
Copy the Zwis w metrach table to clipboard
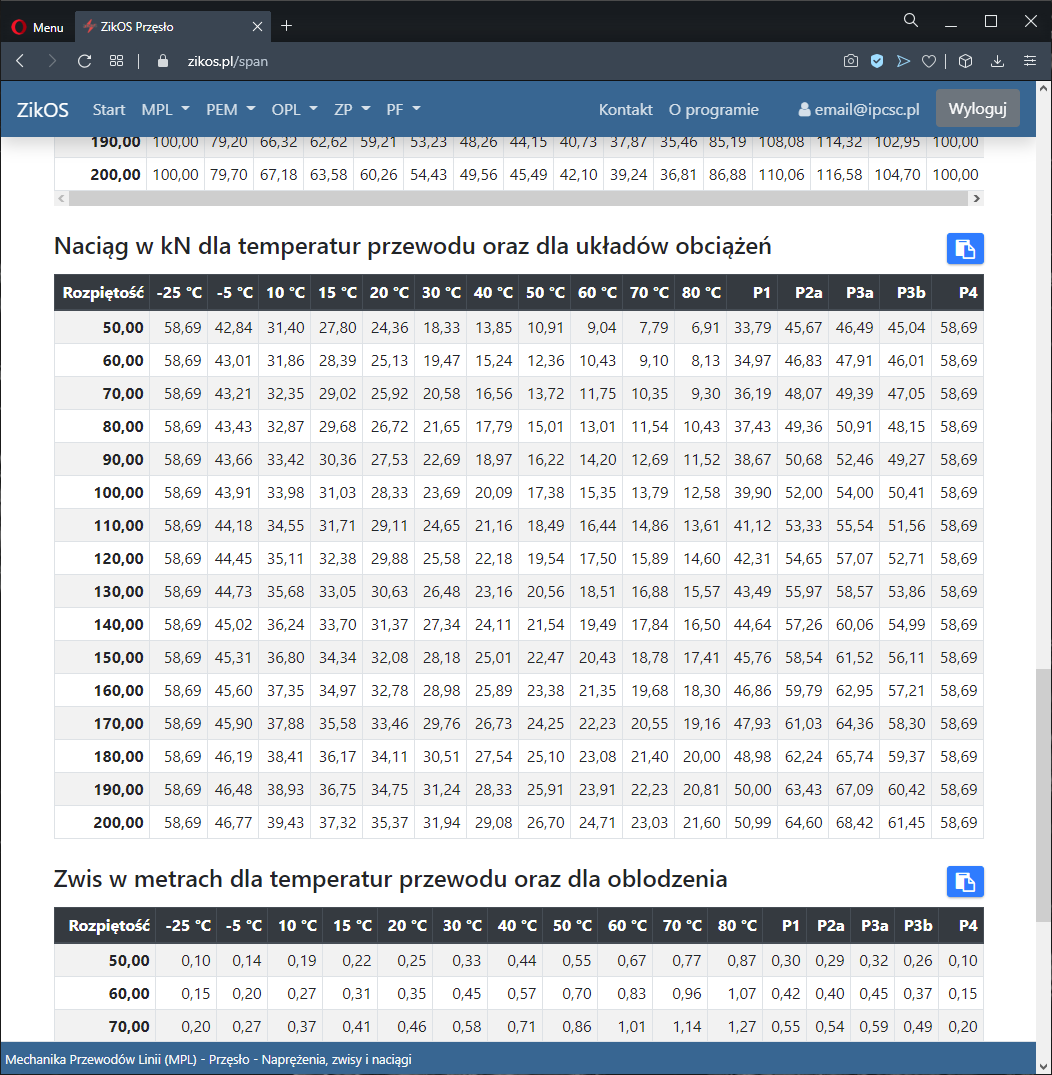pyautogui.click(x=965, y=882)
